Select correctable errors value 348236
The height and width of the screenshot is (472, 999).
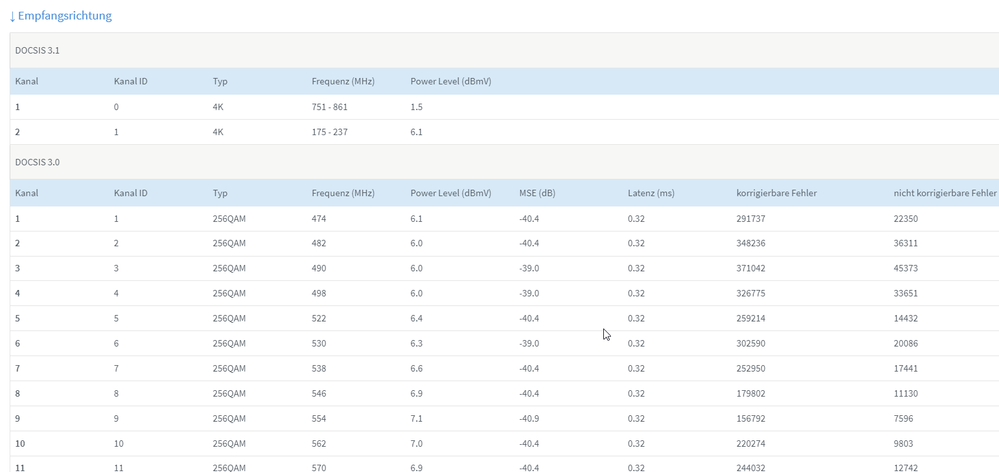pos(751,243)
